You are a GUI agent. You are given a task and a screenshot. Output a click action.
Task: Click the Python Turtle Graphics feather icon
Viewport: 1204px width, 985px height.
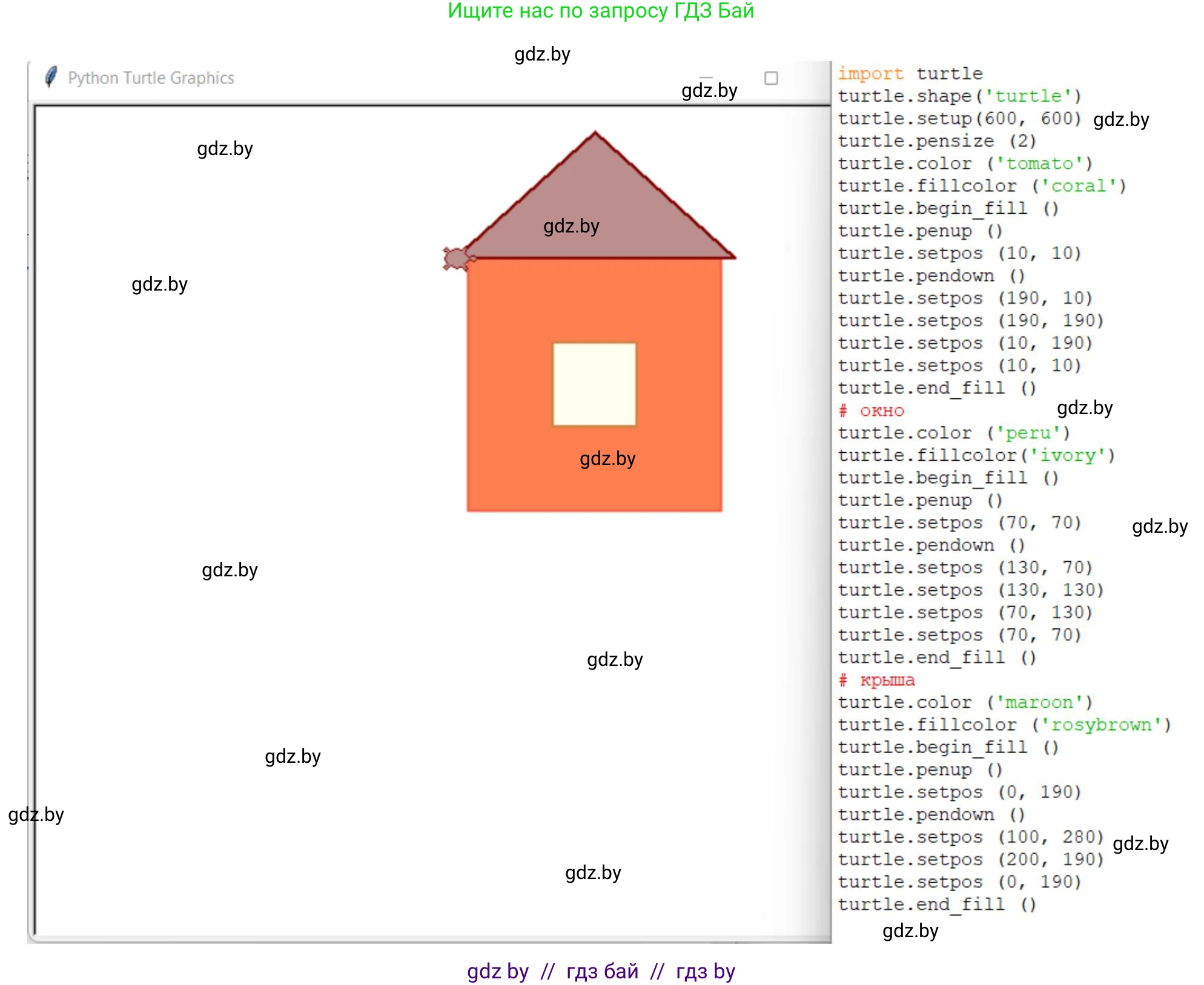(x=51, y=77)
